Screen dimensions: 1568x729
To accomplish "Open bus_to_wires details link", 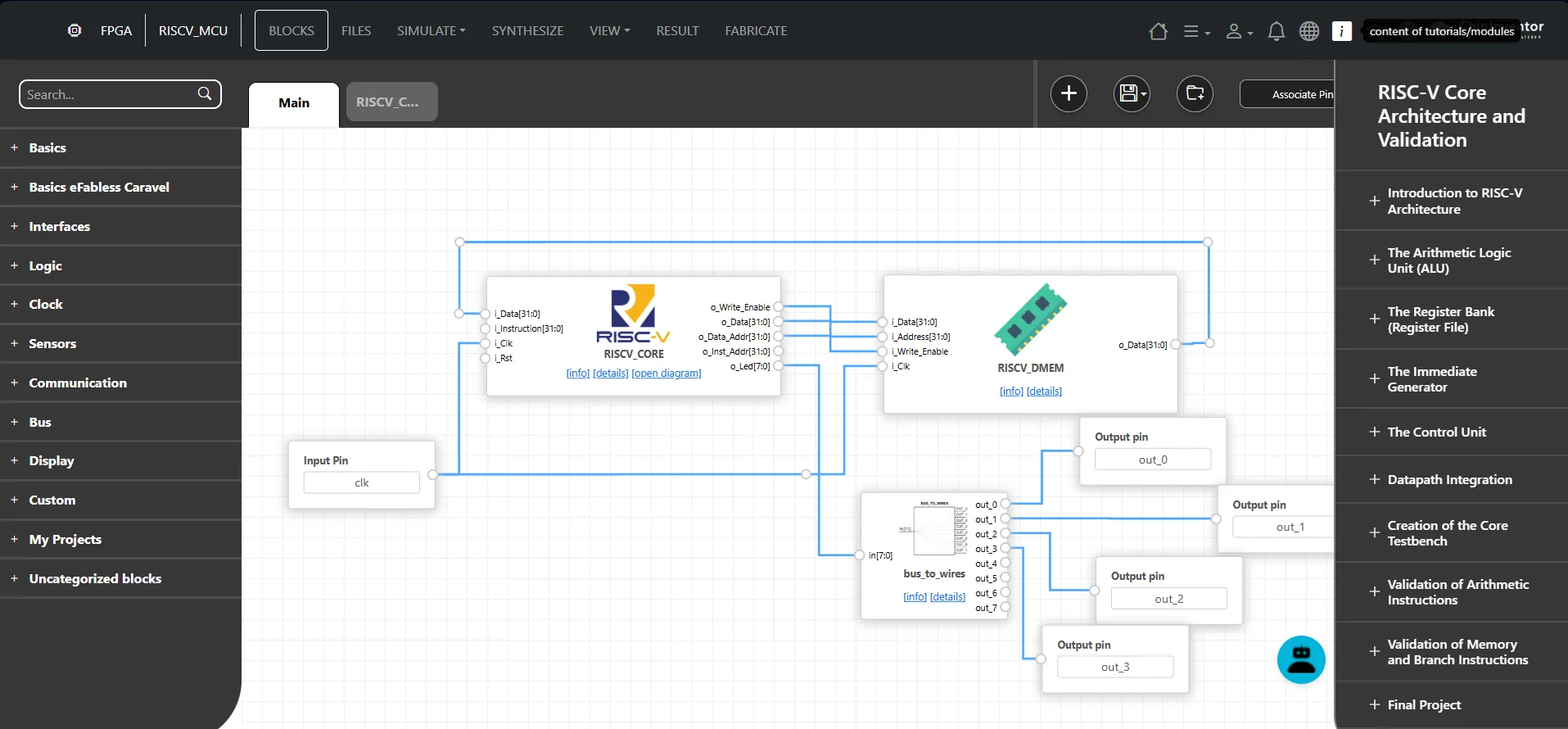I will (x=948, y=597).
